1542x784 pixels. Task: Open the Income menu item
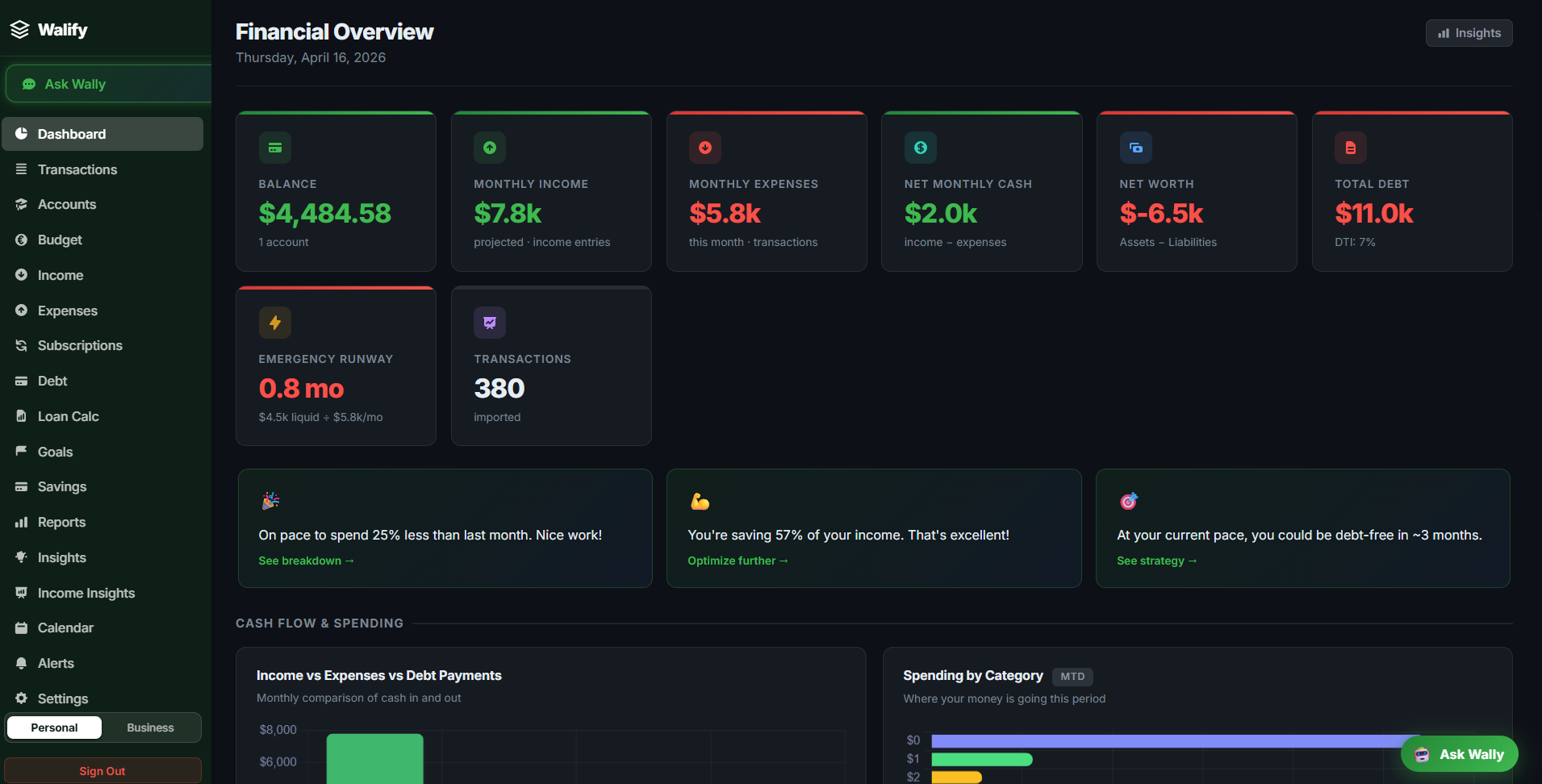pos(102,275)
